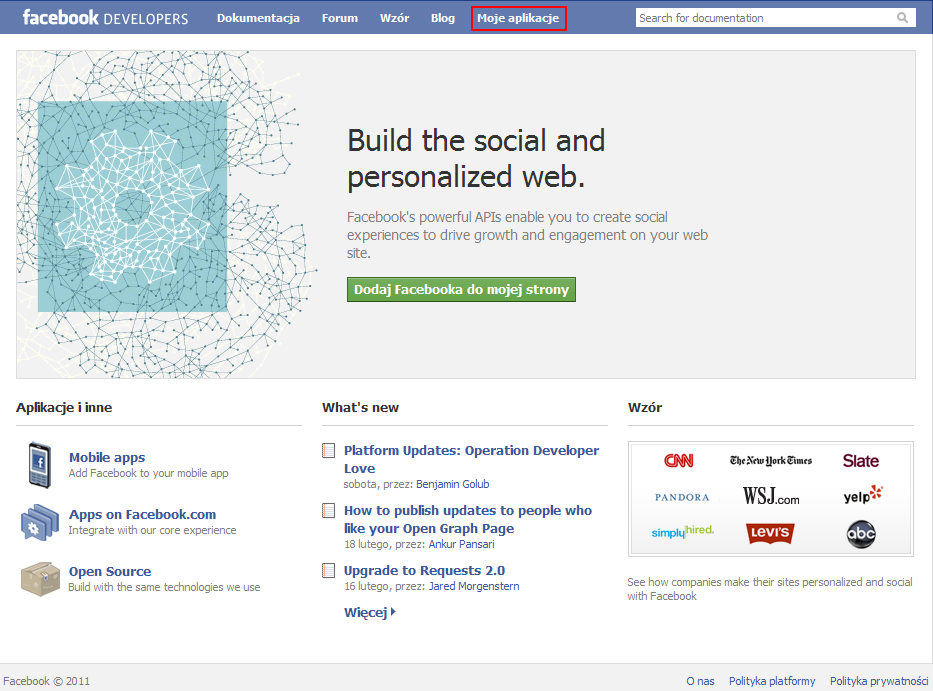Click the CNN logo

(679, 460)
